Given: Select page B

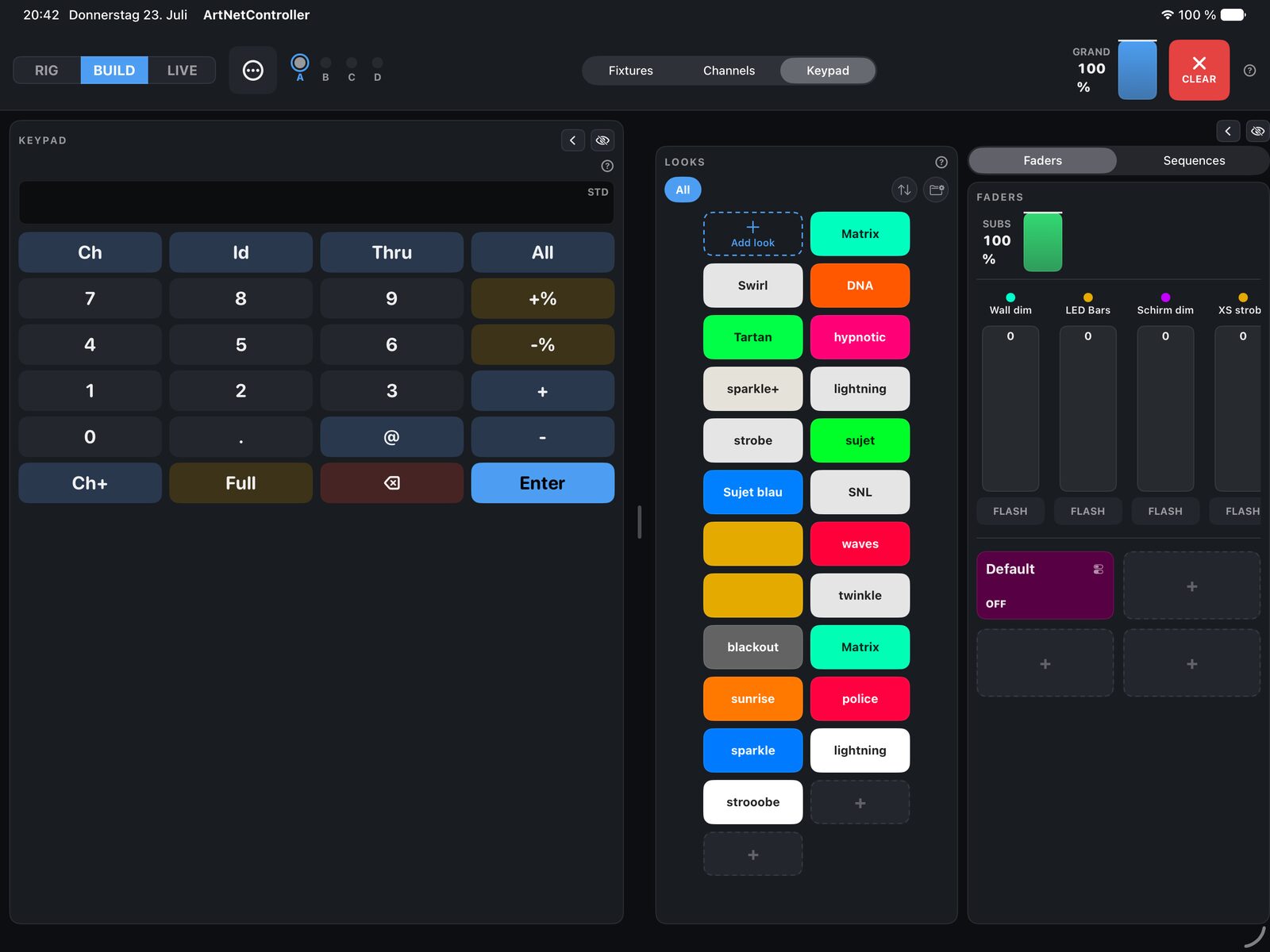Looking at the screenshot, I should tap(325, 69).
